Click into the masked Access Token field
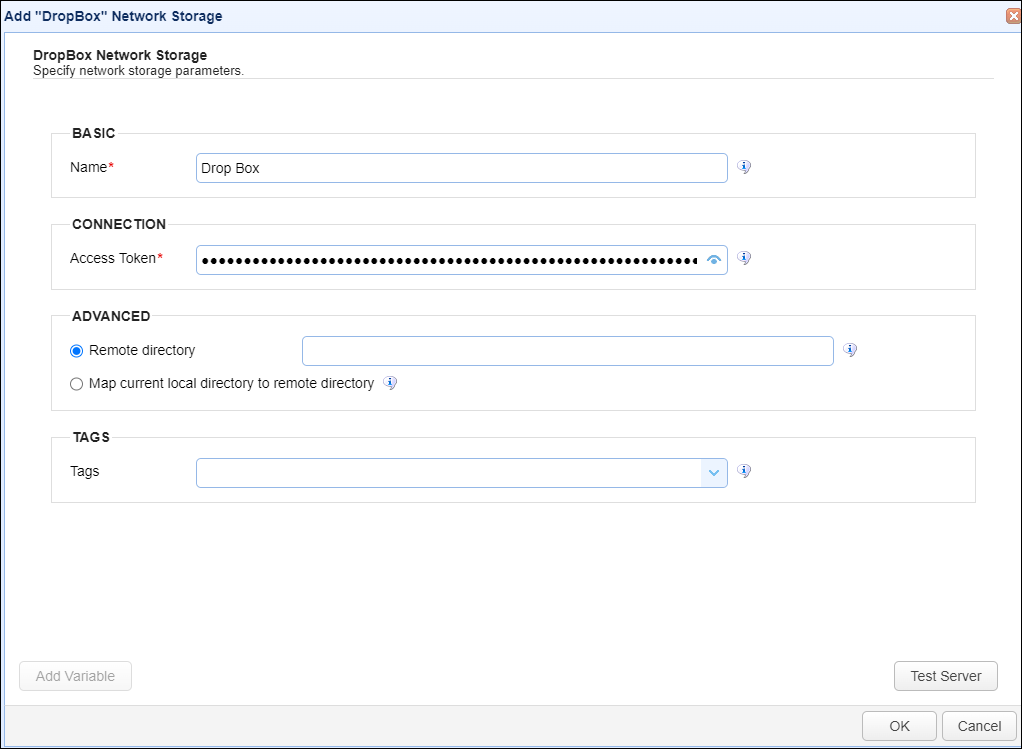 coord(448,260)
